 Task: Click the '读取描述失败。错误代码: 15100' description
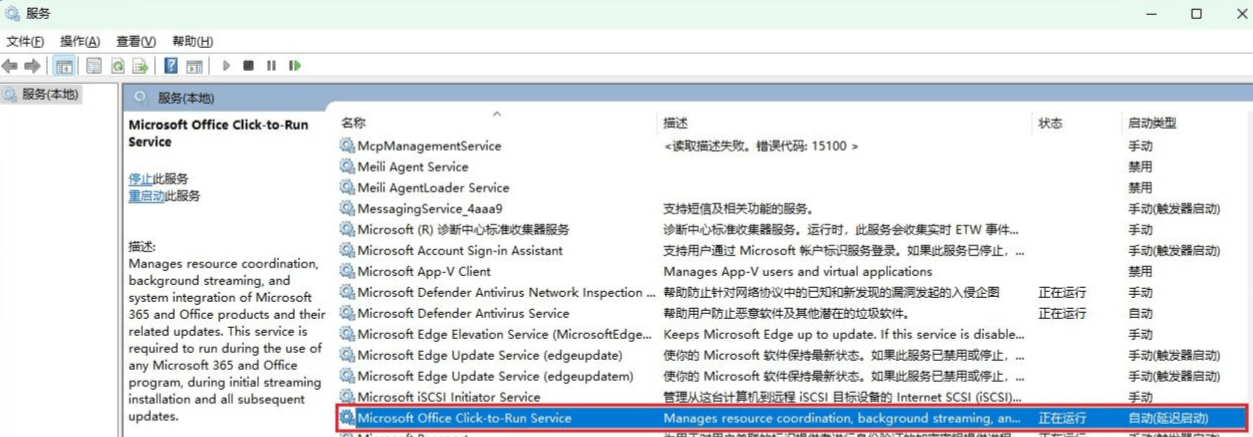[760, 146]
